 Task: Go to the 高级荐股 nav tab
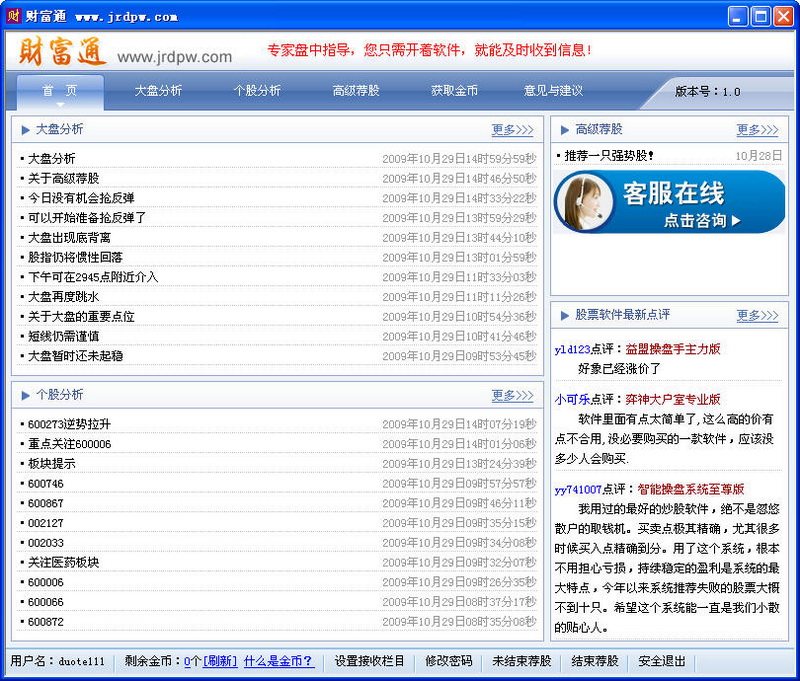[356, 91]
